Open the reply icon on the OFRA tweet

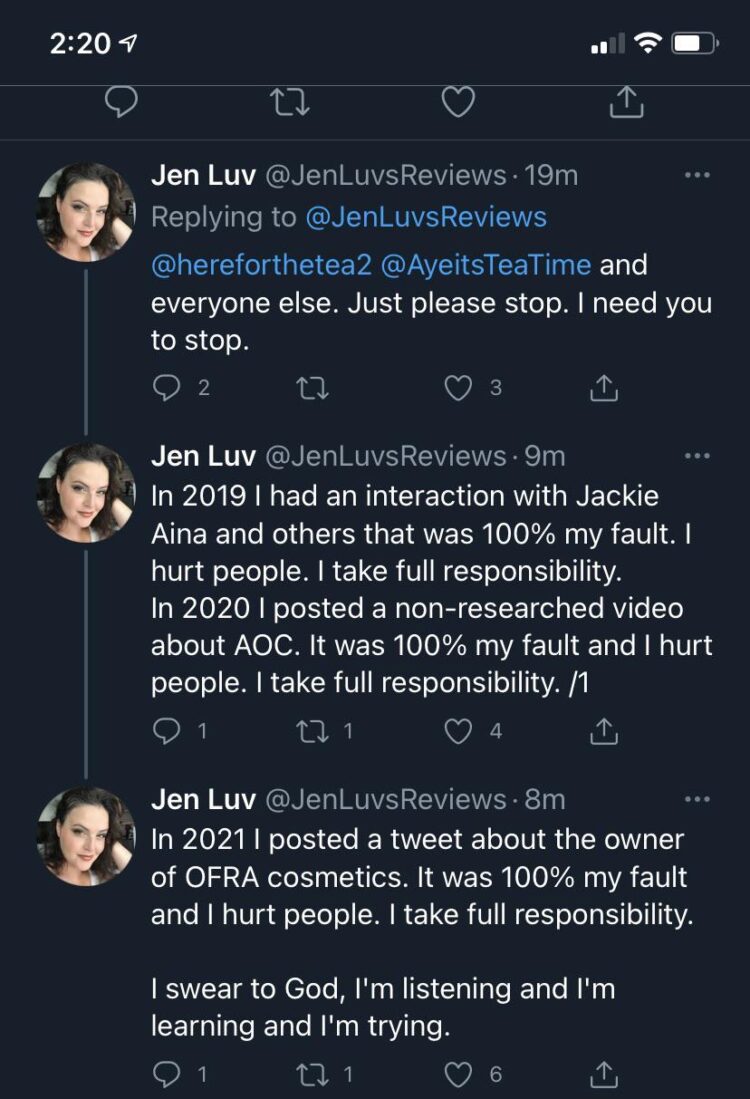point(167,1074)
